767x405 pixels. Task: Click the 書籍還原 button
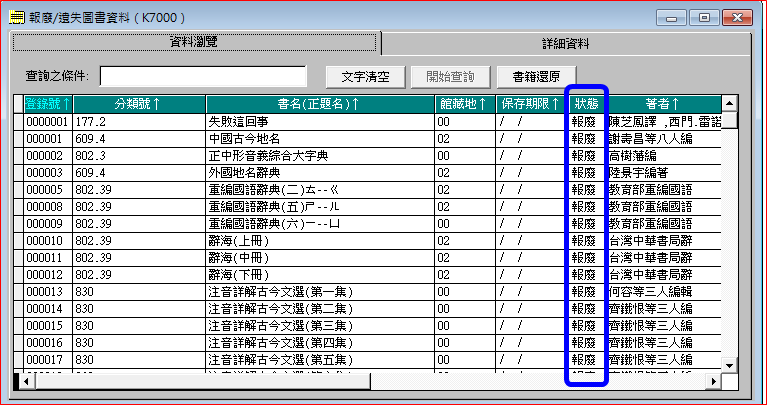pyautogui.click(x=536, y=77)
